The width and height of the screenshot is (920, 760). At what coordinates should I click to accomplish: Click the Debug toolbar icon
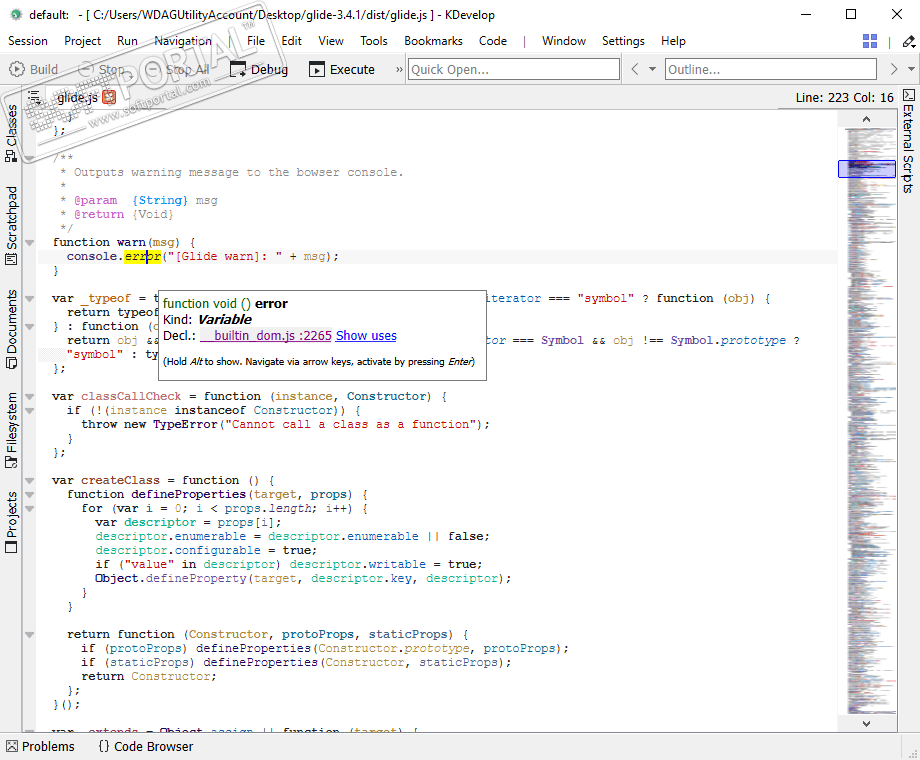(238, 69)
